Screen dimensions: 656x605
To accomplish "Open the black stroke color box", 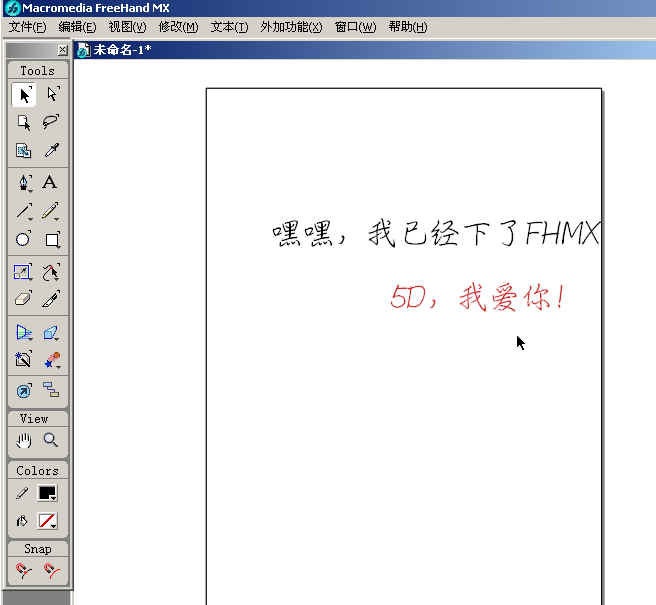I will [x=47, y=493].
